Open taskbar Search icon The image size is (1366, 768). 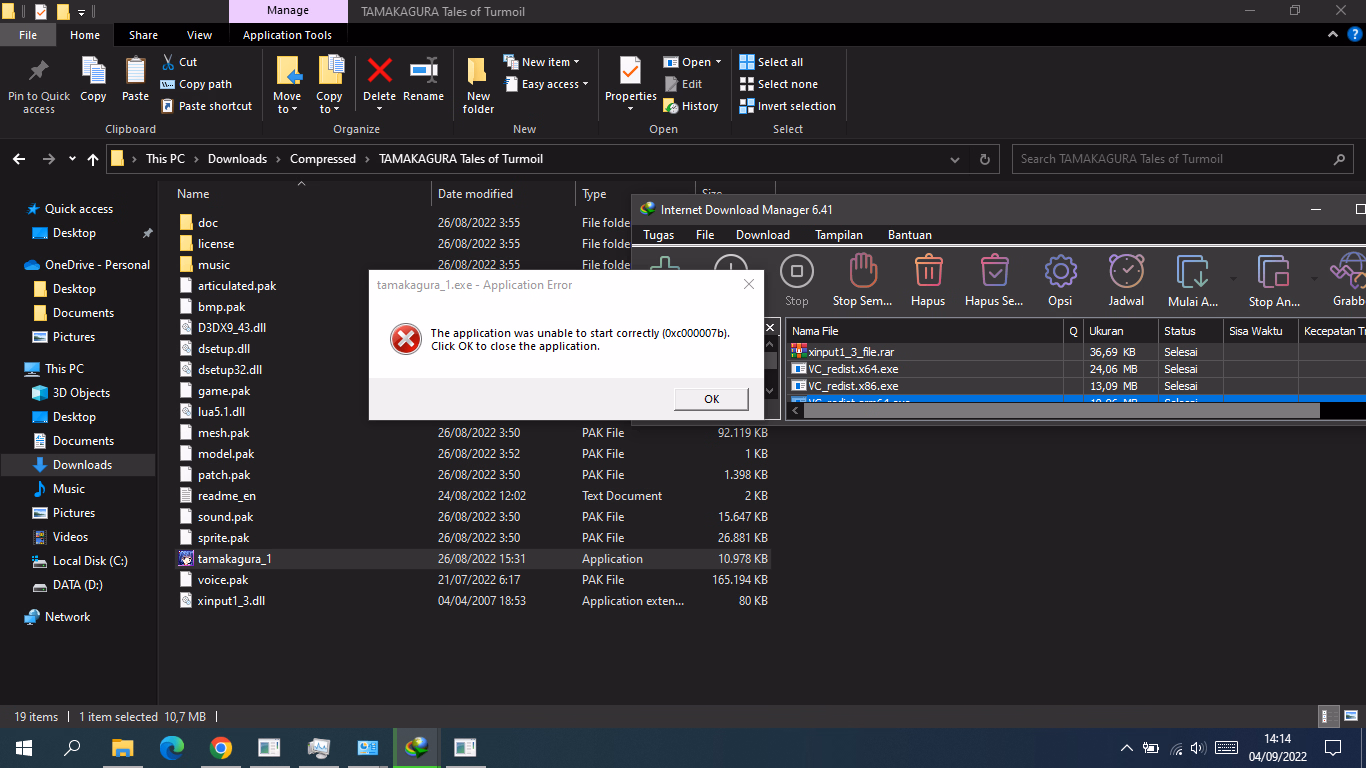72,748
